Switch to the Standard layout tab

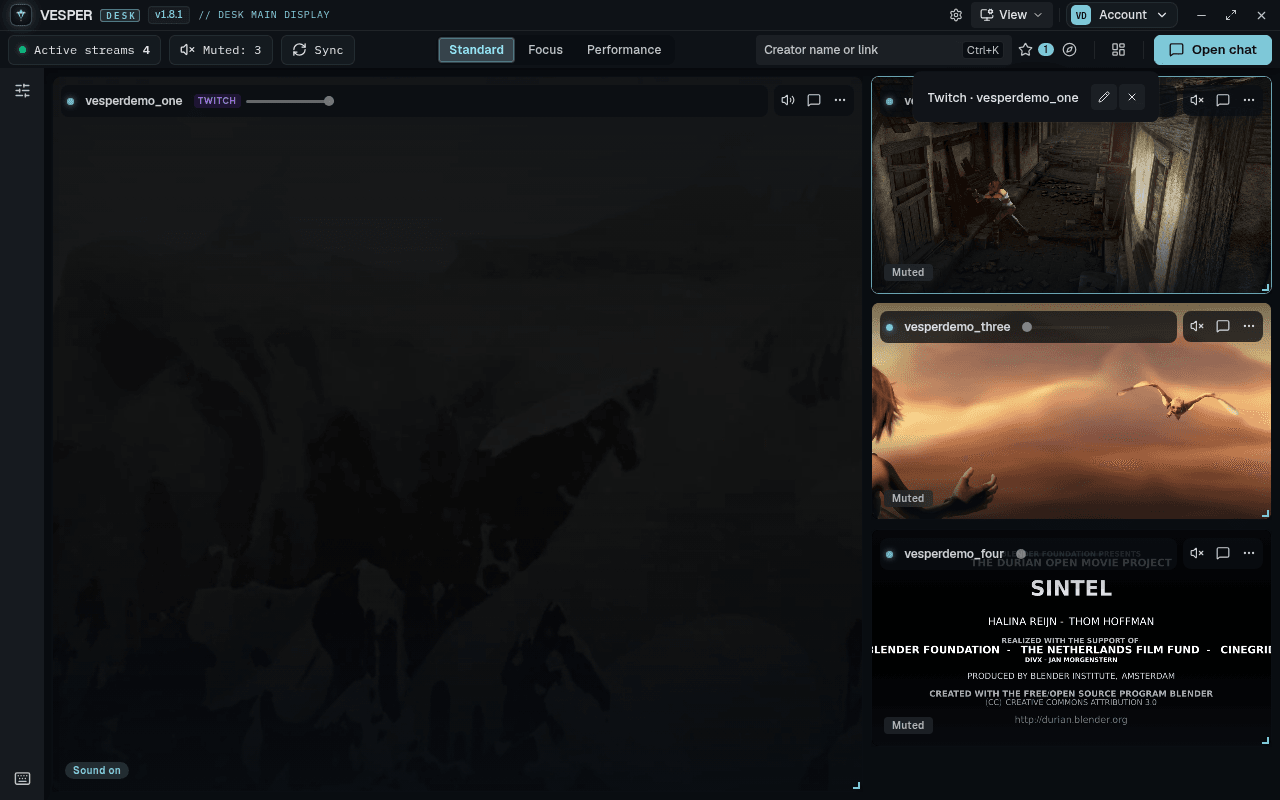(x=476, y=50)
